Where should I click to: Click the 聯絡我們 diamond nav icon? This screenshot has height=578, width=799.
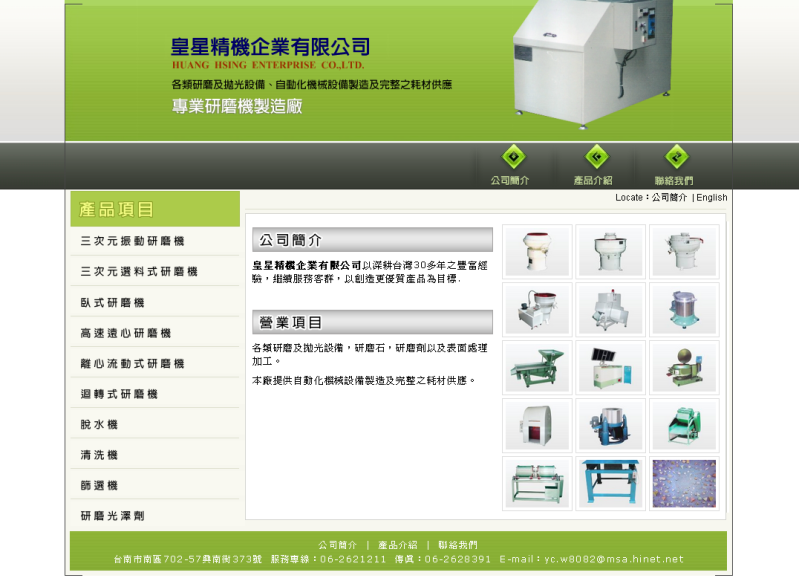point(677,156)
